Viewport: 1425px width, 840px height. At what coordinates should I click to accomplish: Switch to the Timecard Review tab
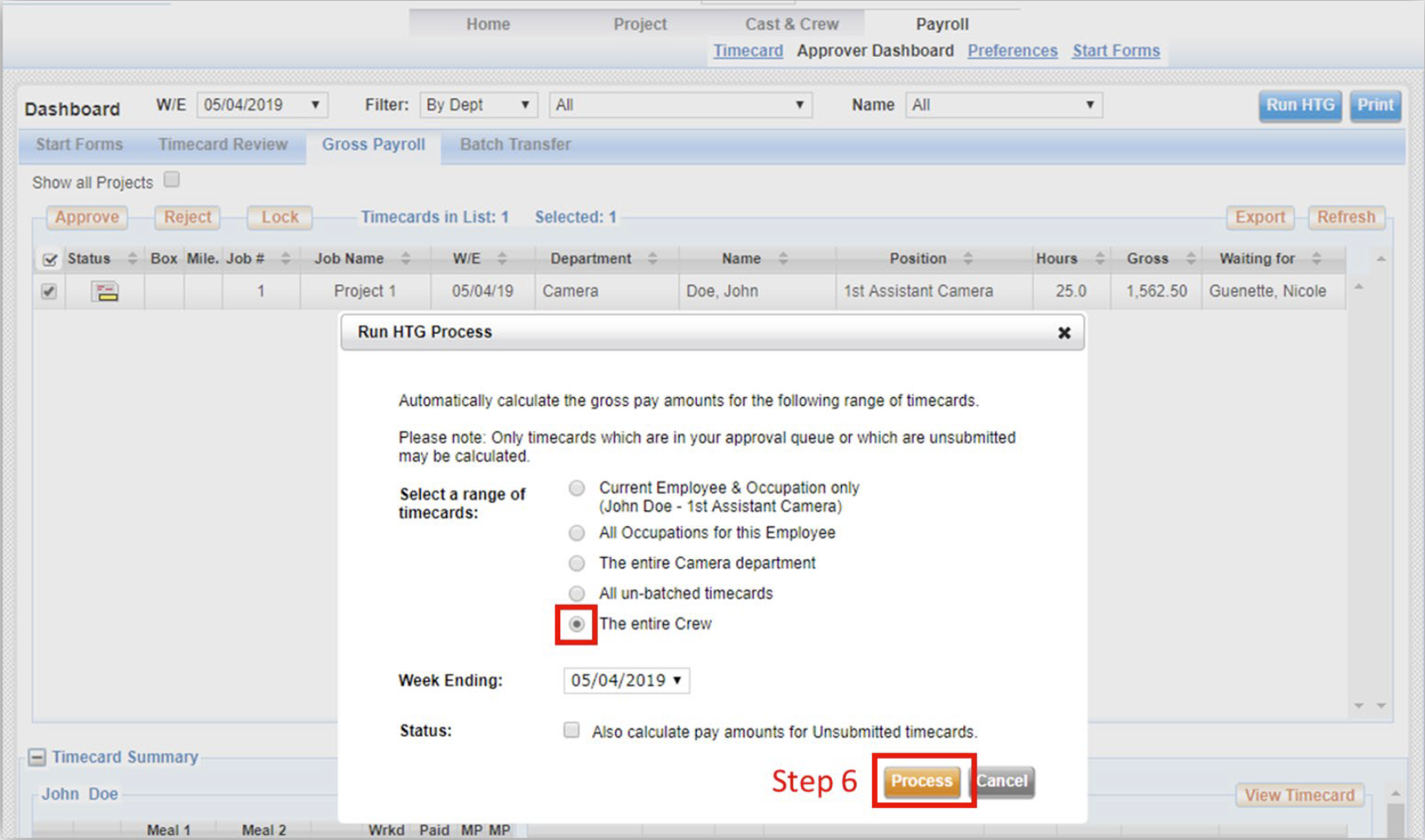(x=223, y=145)
